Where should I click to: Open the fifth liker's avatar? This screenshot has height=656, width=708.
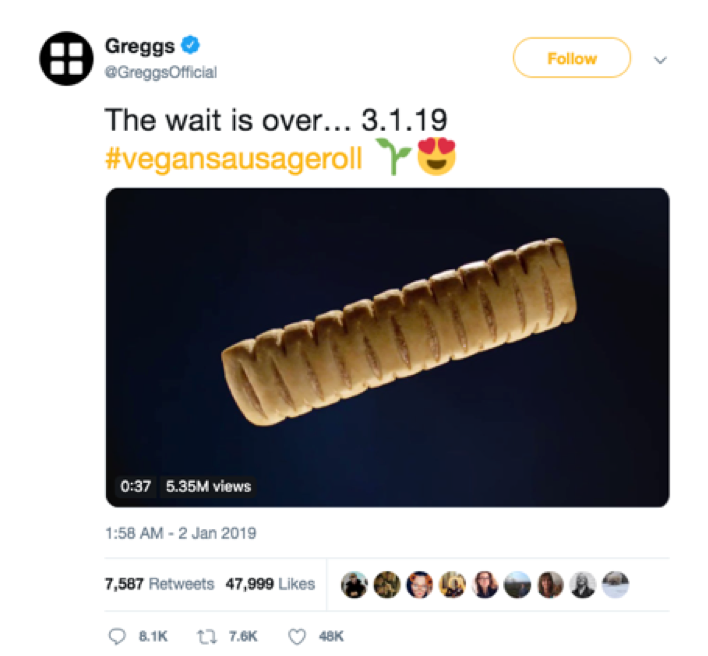click(x=485, y=585)
